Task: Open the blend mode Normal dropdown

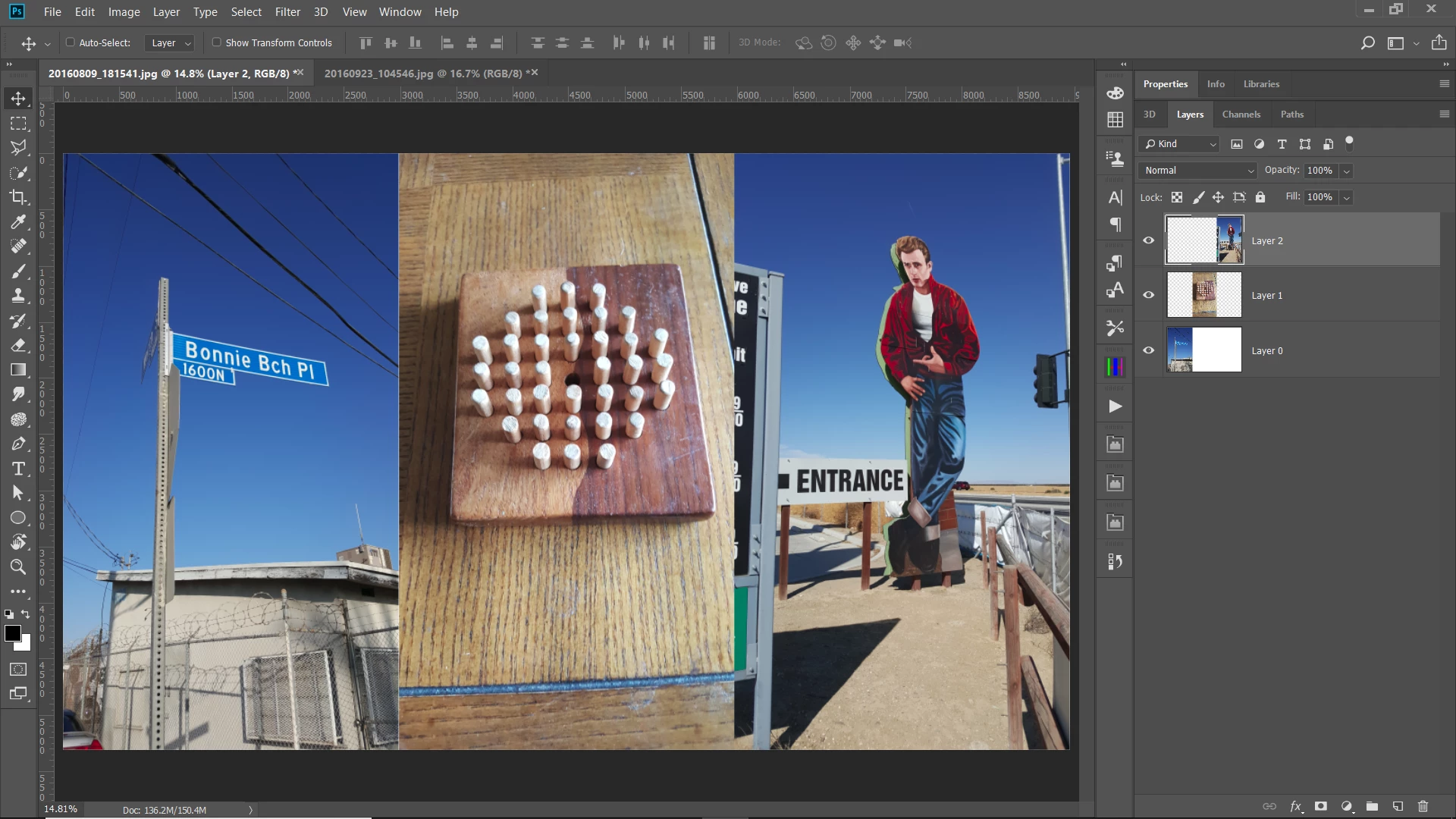Action: click(x=1197, y=171)
